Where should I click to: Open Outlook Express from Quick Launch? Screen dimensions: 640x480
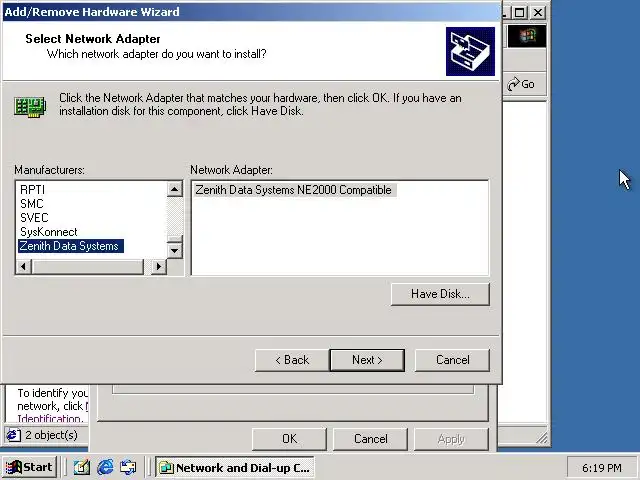[128, 467]
